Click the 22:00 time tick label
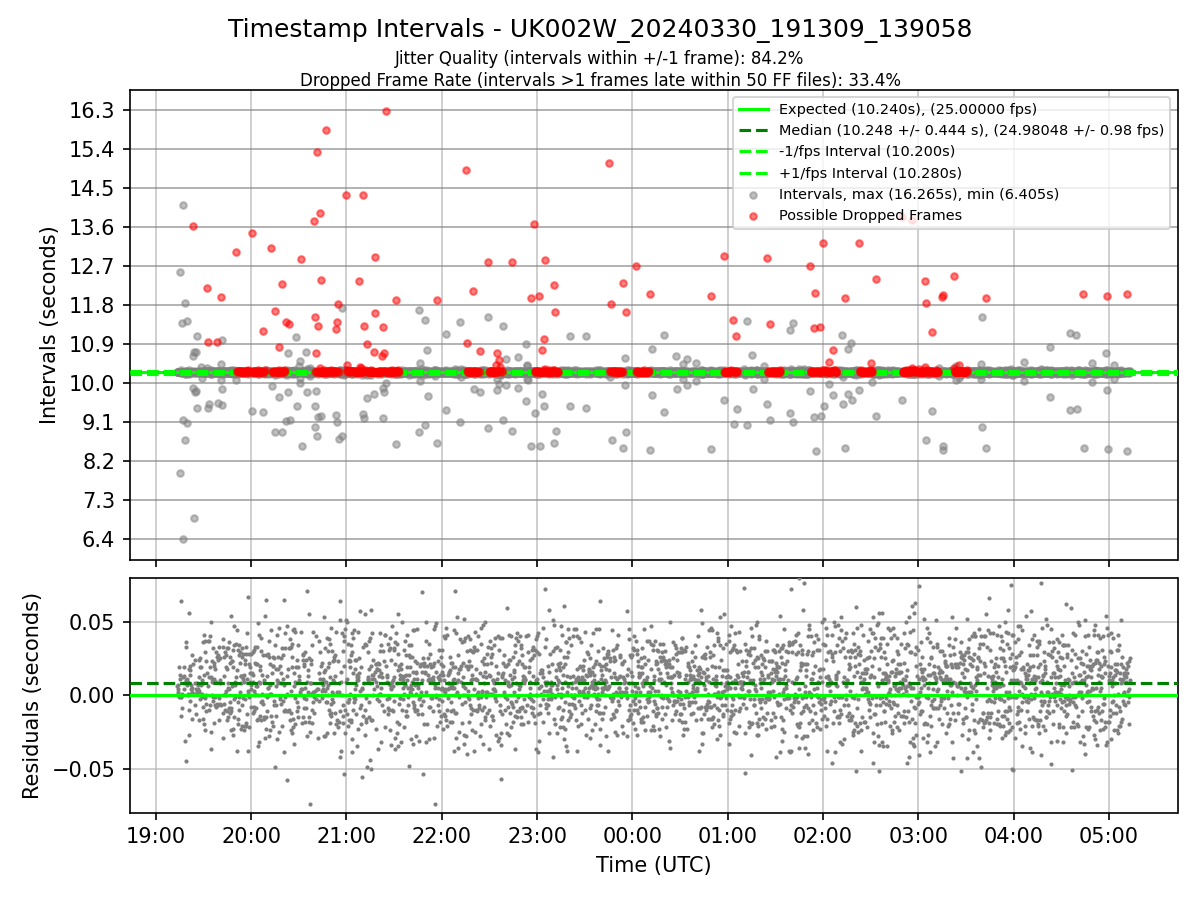Viewport: 1200px width, 900px height. click(441, 834)
